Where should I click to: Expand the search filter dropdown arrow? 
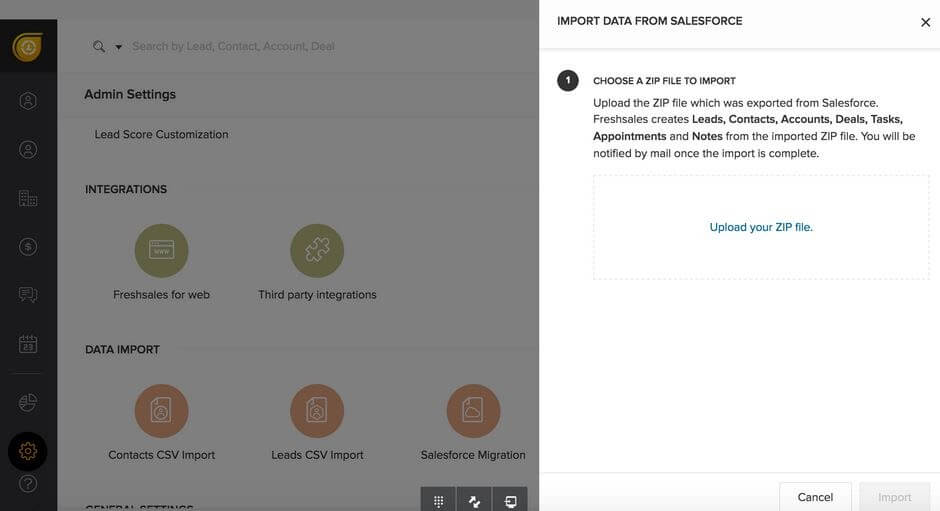click(x=119, y=47)
